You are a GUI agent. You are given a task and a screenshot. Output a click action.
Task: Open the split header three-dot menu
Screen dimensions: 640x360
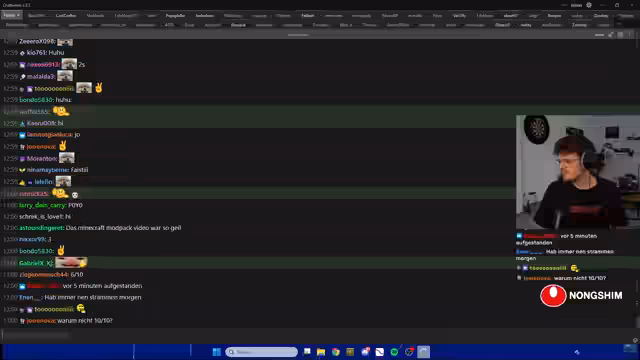(x=630, y=35)
